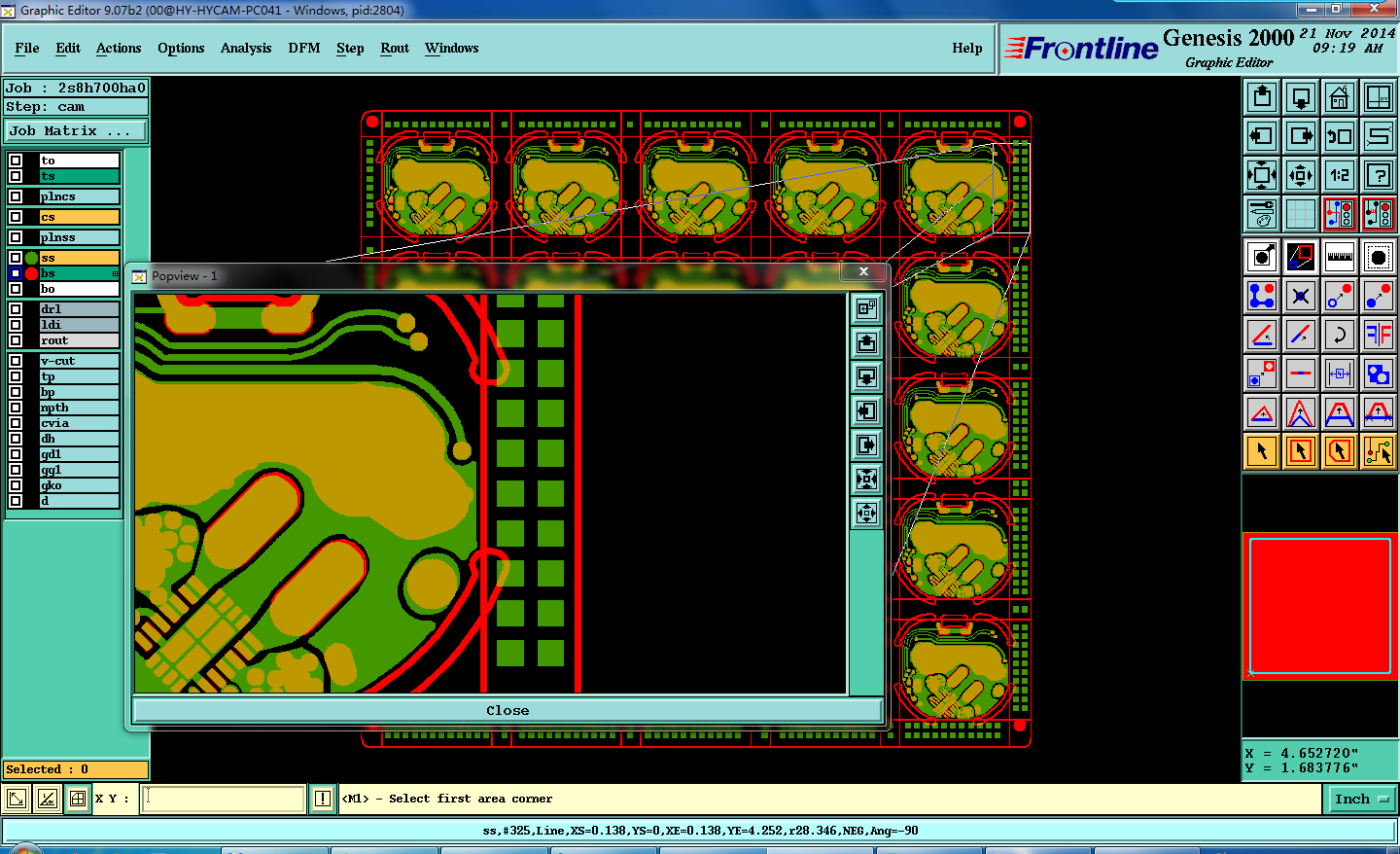Click the delete feature X icon

point(1301,296)
